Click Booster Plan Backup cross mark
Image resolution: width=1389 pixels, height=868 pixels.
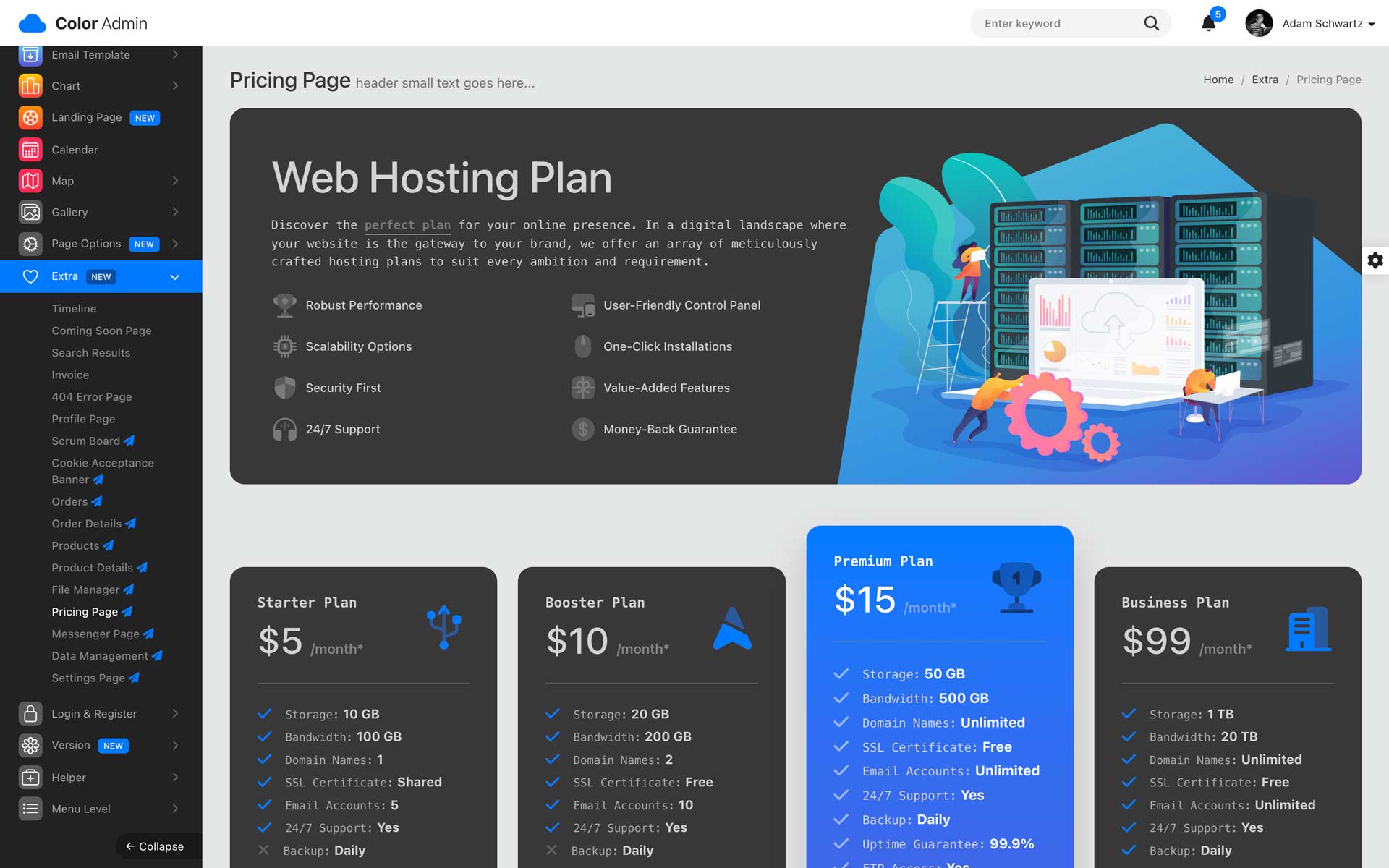point(551,851)
